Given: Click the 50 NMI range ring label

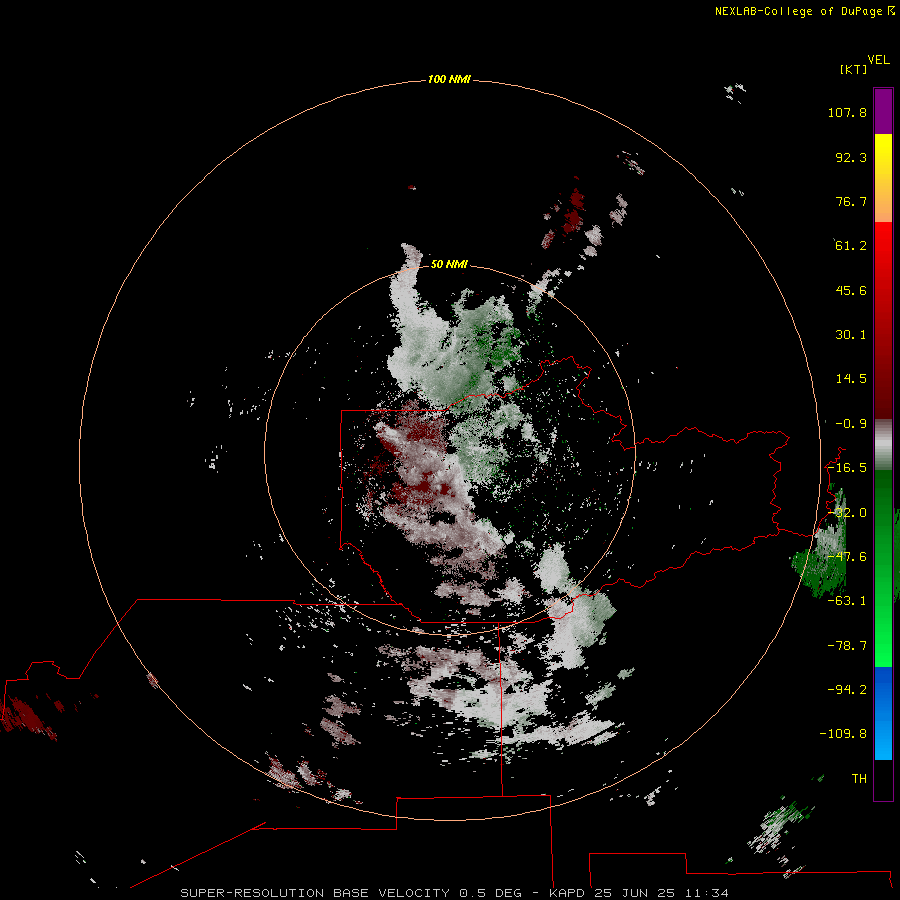Looking at the screenshot, I should pyautogui.click(x=449, y=264).
